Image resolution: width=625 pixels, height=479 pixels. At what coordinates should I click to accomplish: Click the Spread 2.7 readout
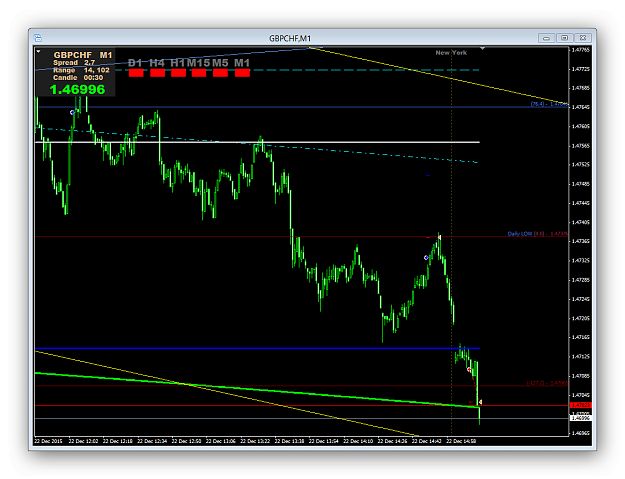[x=74, y=63]
